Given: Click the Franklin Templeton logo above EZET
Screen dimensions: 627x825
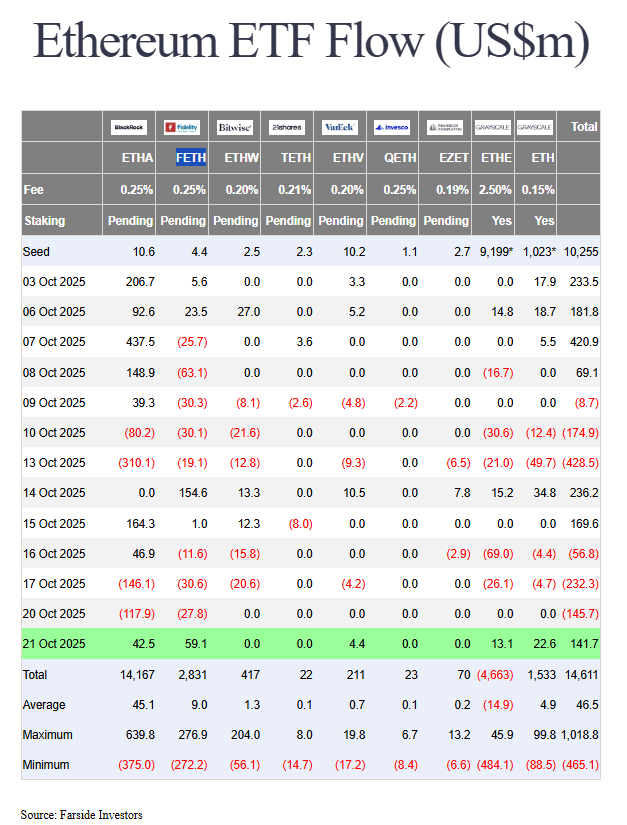Looking at the screenshot, I should click(444, 127).
